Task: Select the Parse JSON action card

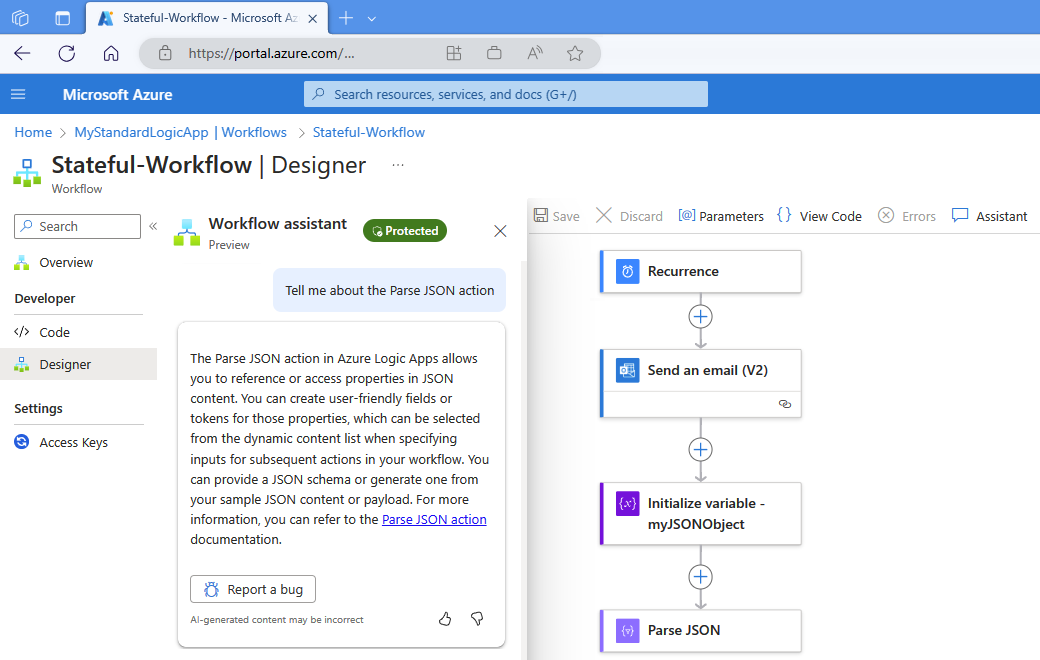Action: click(700, 631)
